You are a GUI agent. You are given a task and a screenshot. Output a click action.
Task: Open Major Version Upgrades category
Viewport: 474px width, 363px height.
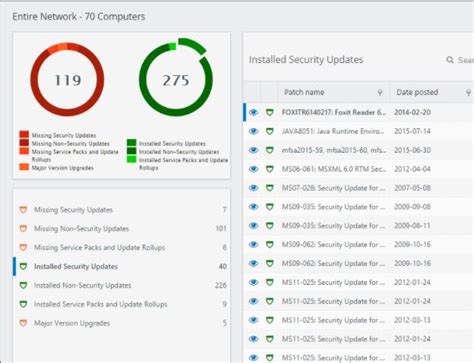121,323
